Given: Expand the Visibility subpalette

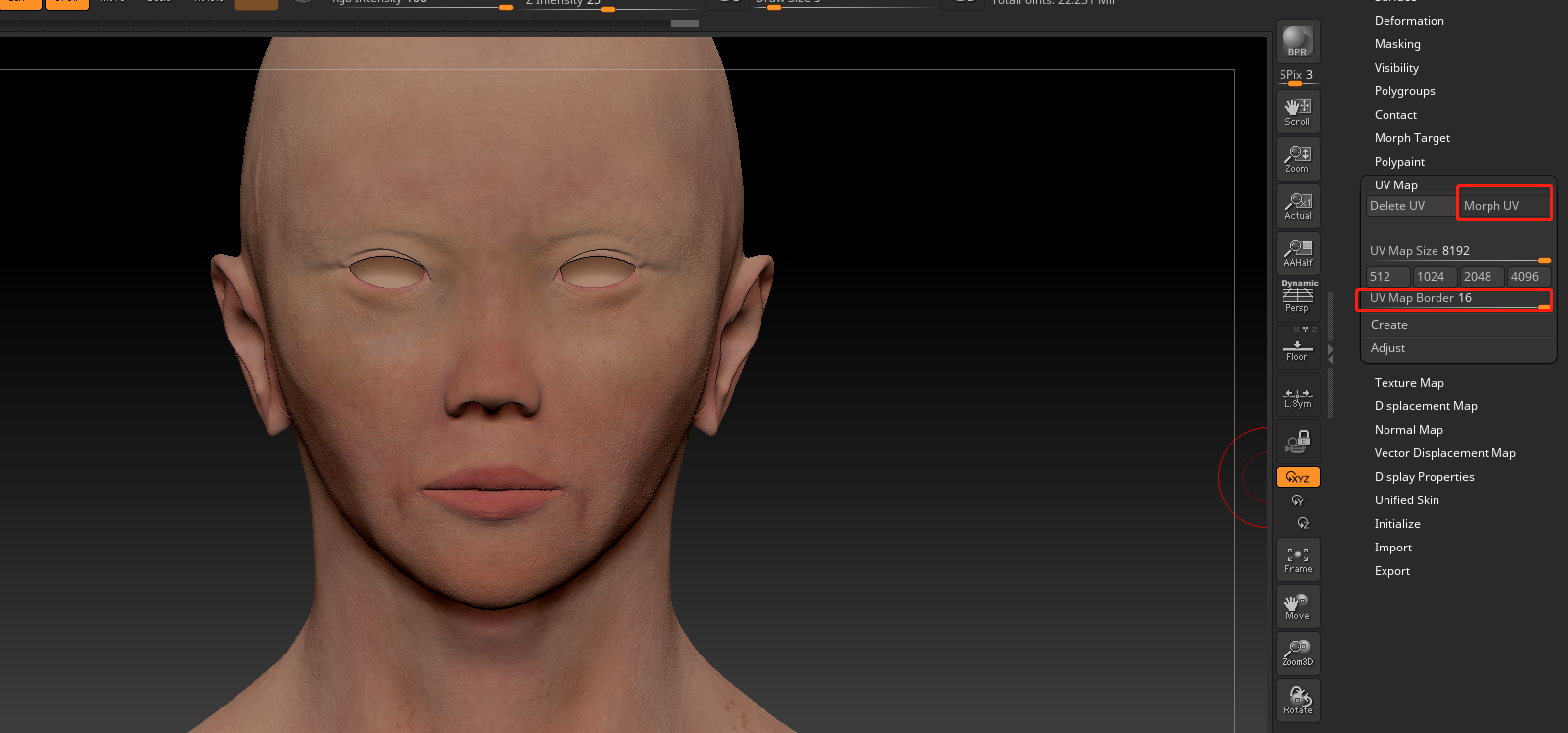Looking at the screenshot, I should tap(1396, 68).
